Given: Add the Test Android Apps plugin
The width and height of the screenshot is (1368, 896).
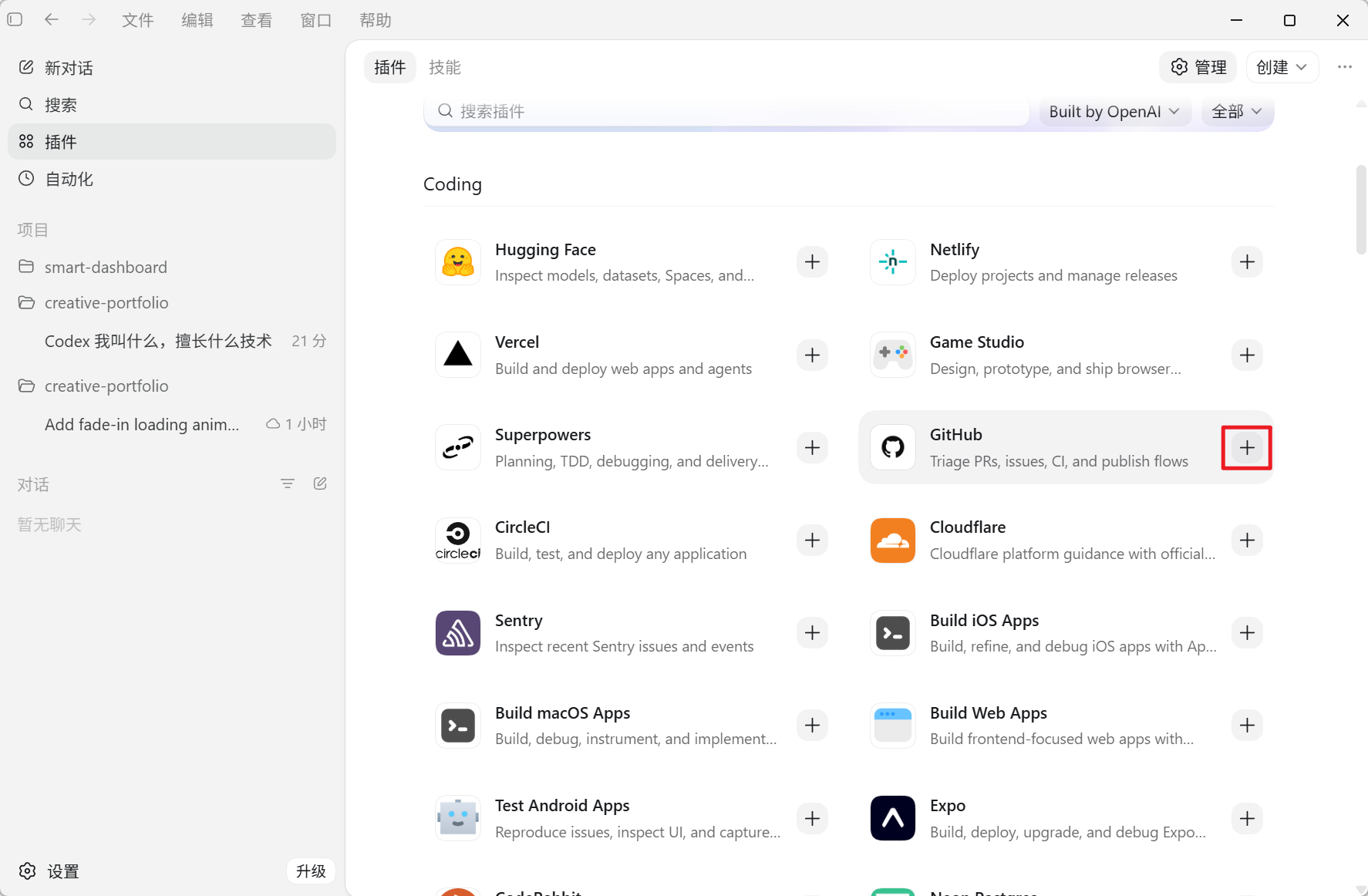Looking at the screenshot, I should (x=812, y=818).
